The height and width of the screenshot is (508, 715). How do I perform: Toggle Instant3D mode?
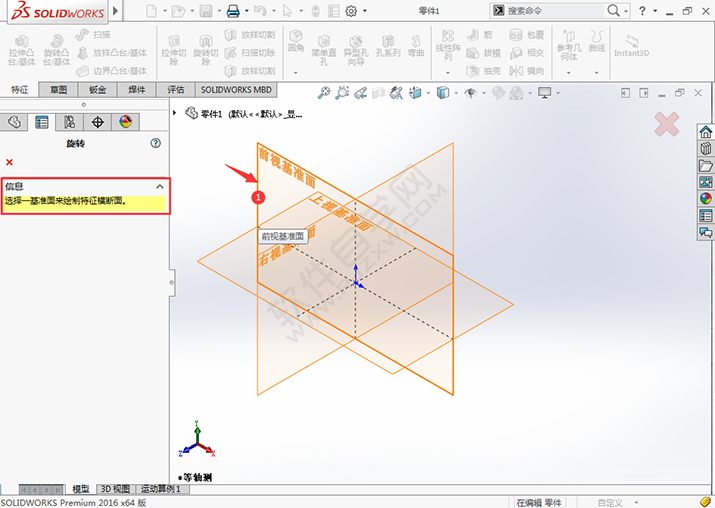(632, 46)
